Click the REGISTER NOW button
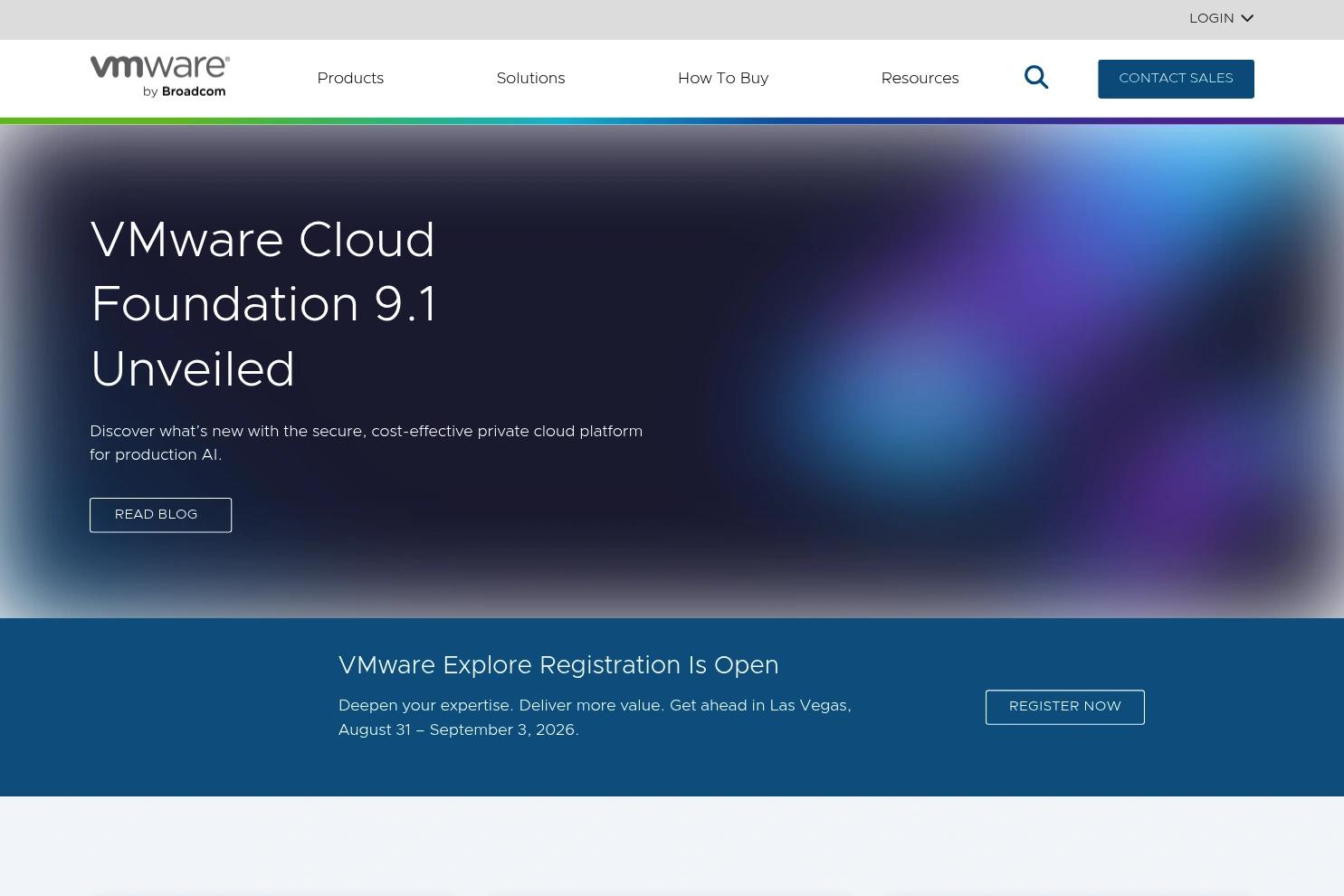 click(x=1064, y=707)
